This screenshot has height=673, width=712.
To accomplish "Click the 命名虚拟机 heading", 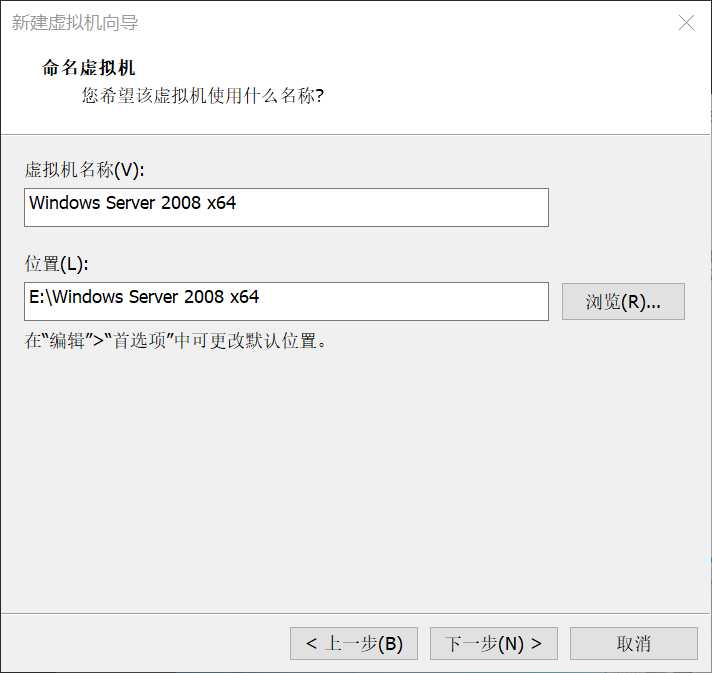I will pyautogui.click(x=89, y=68).
